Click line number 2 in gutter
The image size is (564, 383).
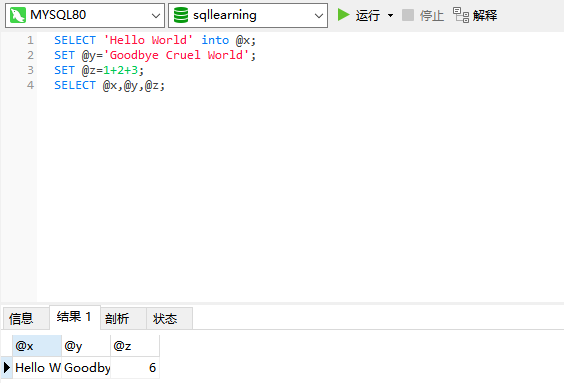tap(30, 55)
